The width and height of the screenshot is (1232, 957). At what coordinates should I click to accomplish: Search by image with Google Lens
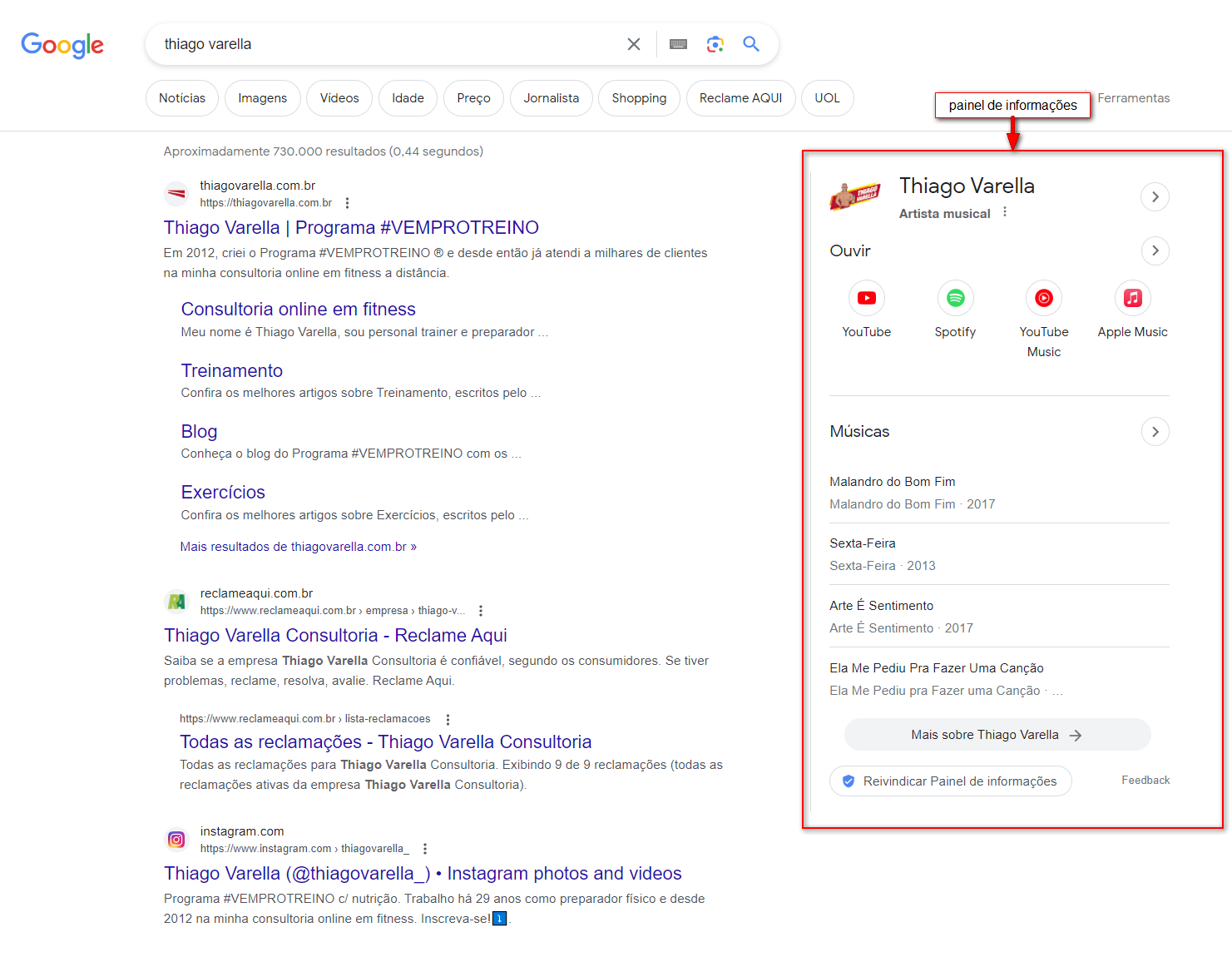[x=715, y=44]
